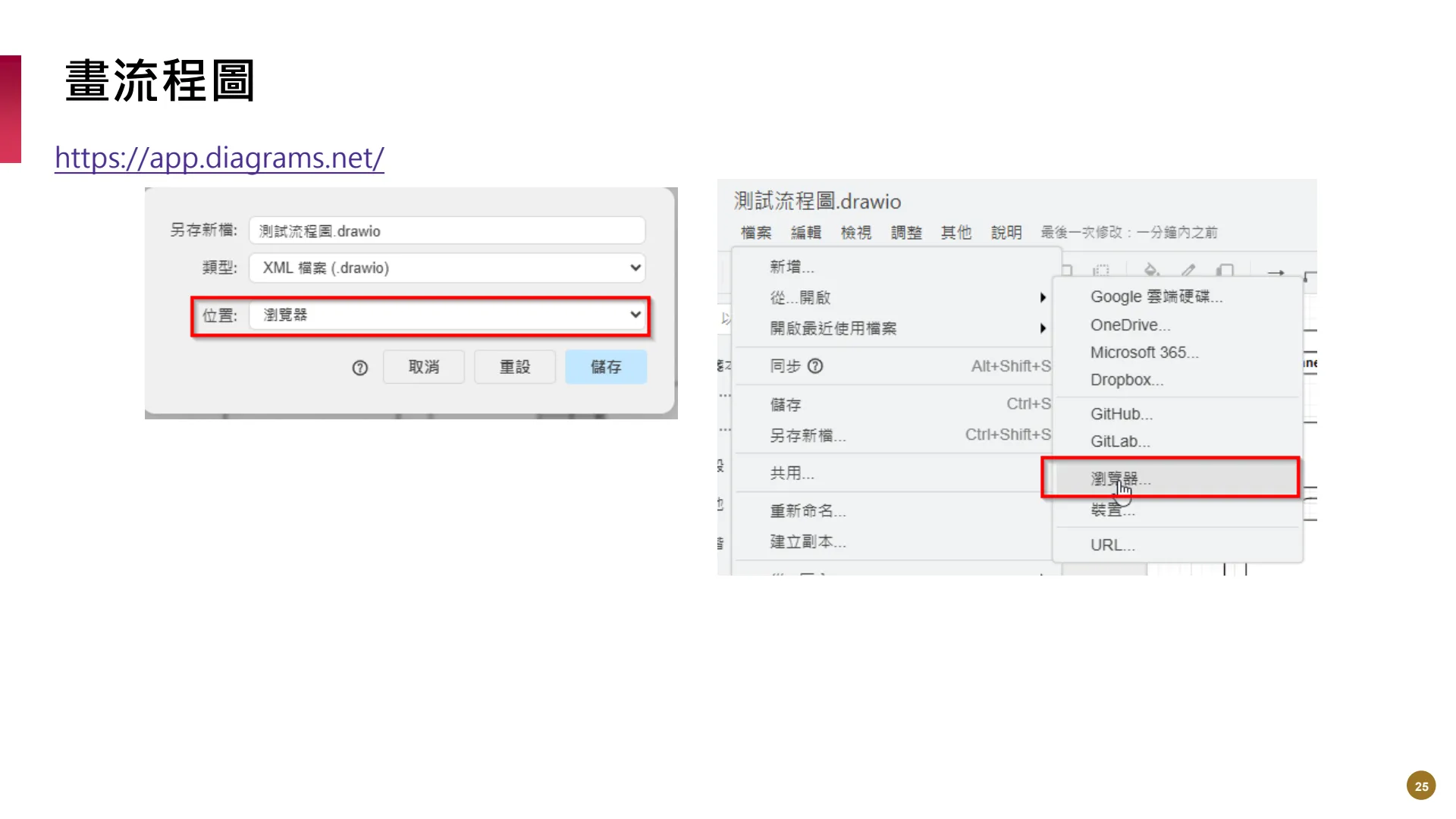This screenshot has height=819, width=1456.
Task: Open the https://app.diagrams.net/ link
Action: [219, 158]
